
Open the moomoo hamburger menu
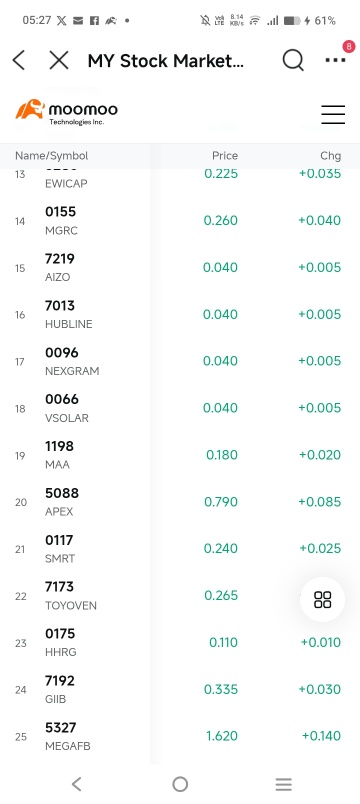333,114
